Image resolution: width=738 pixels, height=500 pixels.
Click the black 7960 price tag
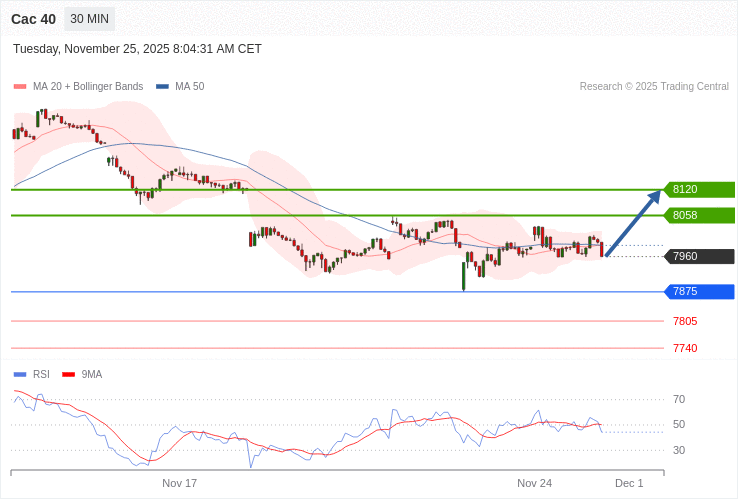(x=699, y=256)
